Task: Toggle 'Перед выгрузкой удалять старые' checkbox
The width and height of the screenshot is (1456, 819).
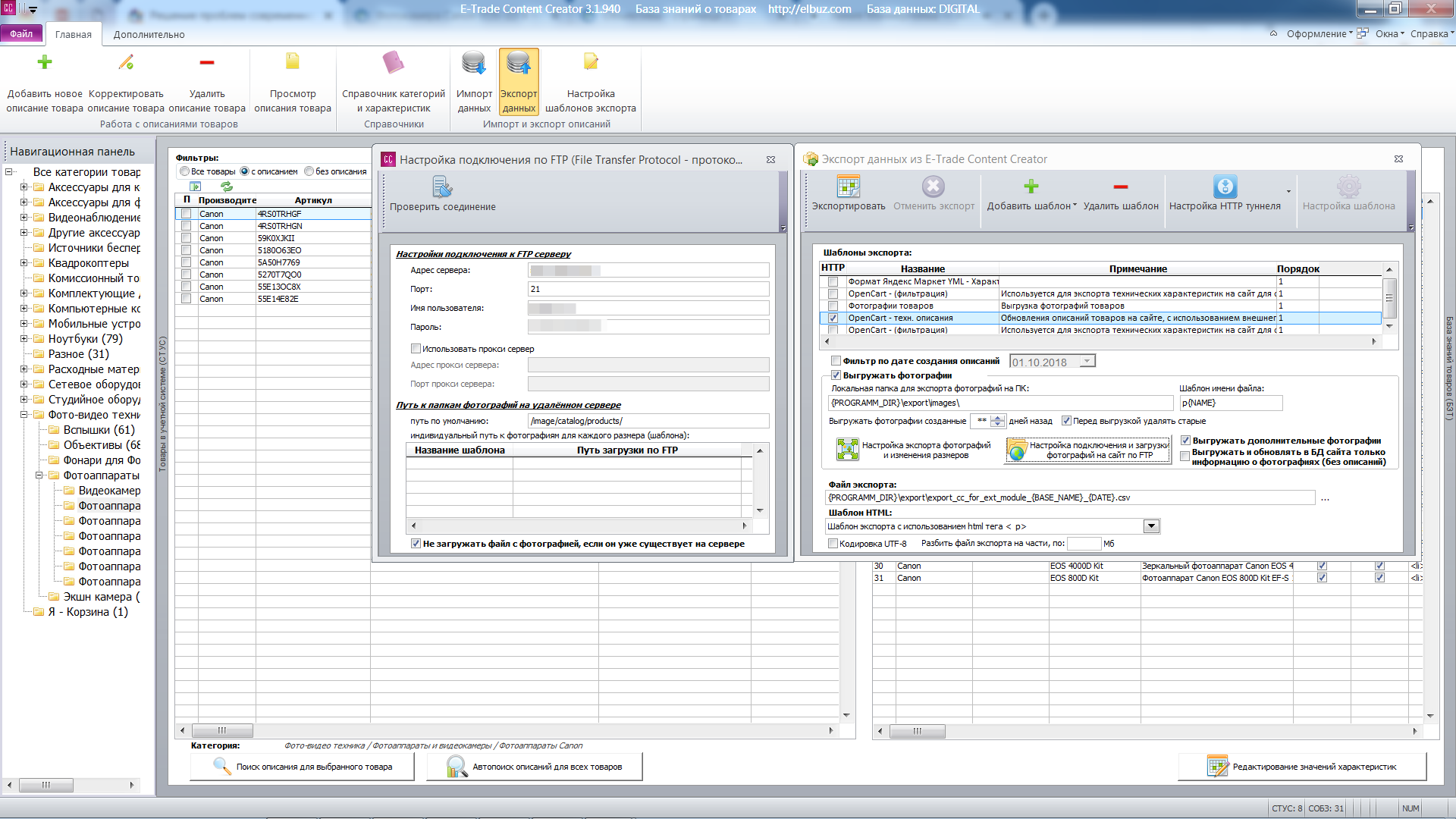Action: coord(1066,421)
